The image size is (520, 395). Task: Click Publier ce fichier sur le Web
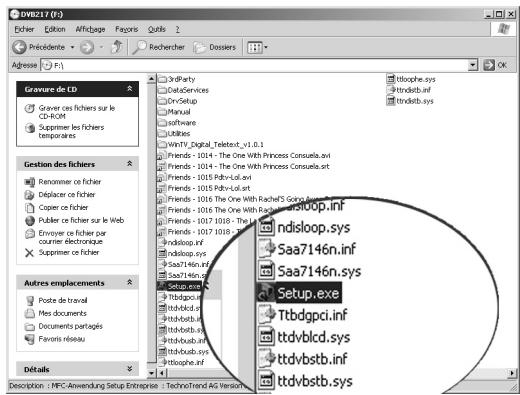click(x=81, y=220)
